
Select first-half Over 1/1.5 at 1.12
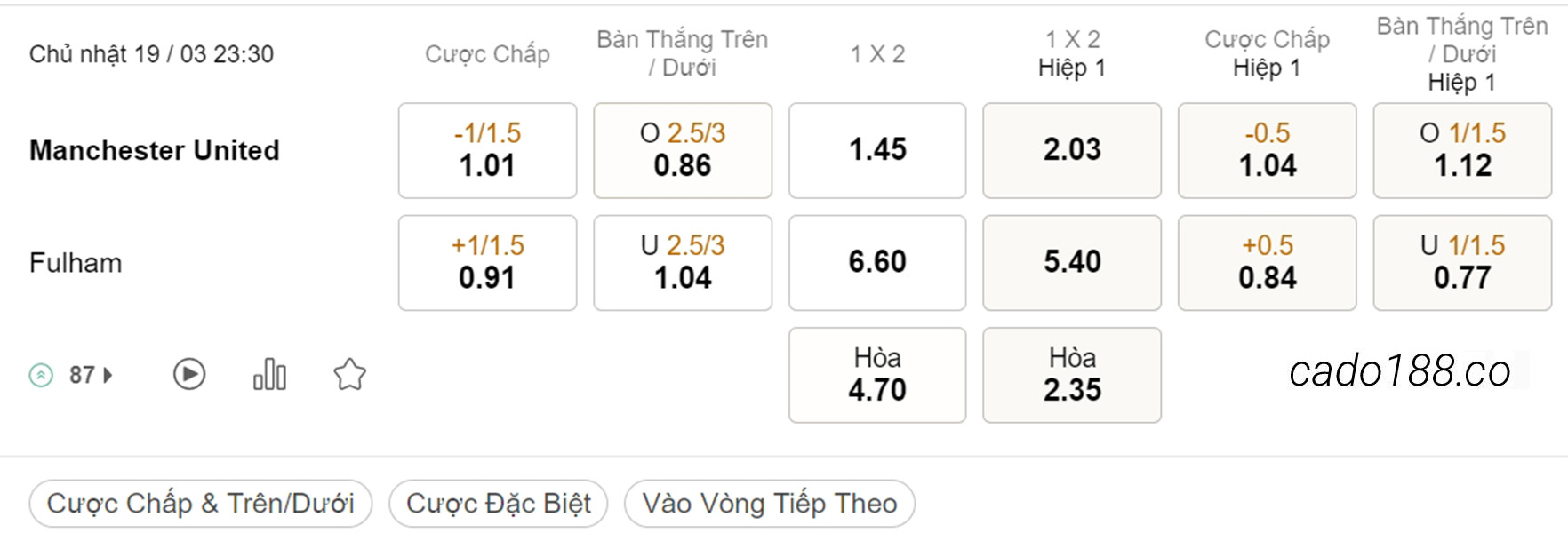tap(1462, 150)
